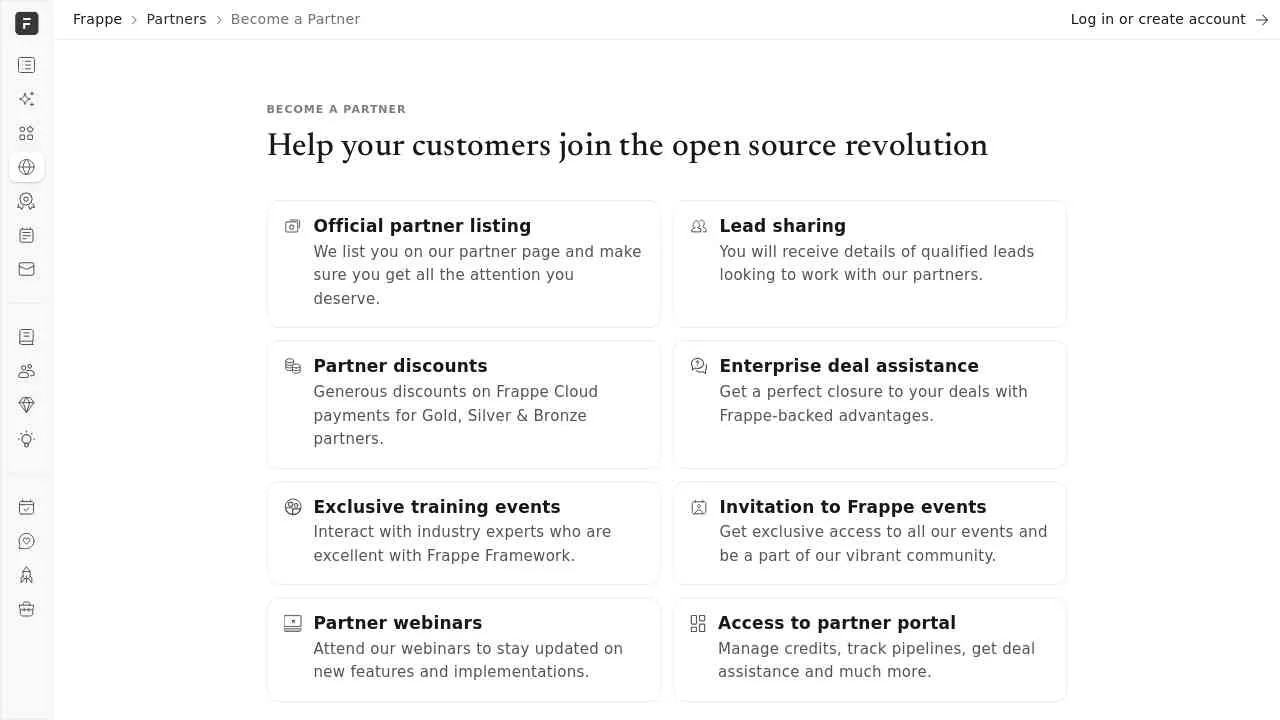
Task: Select the diamond icon in the sidebar
Action: pos(26,405)
